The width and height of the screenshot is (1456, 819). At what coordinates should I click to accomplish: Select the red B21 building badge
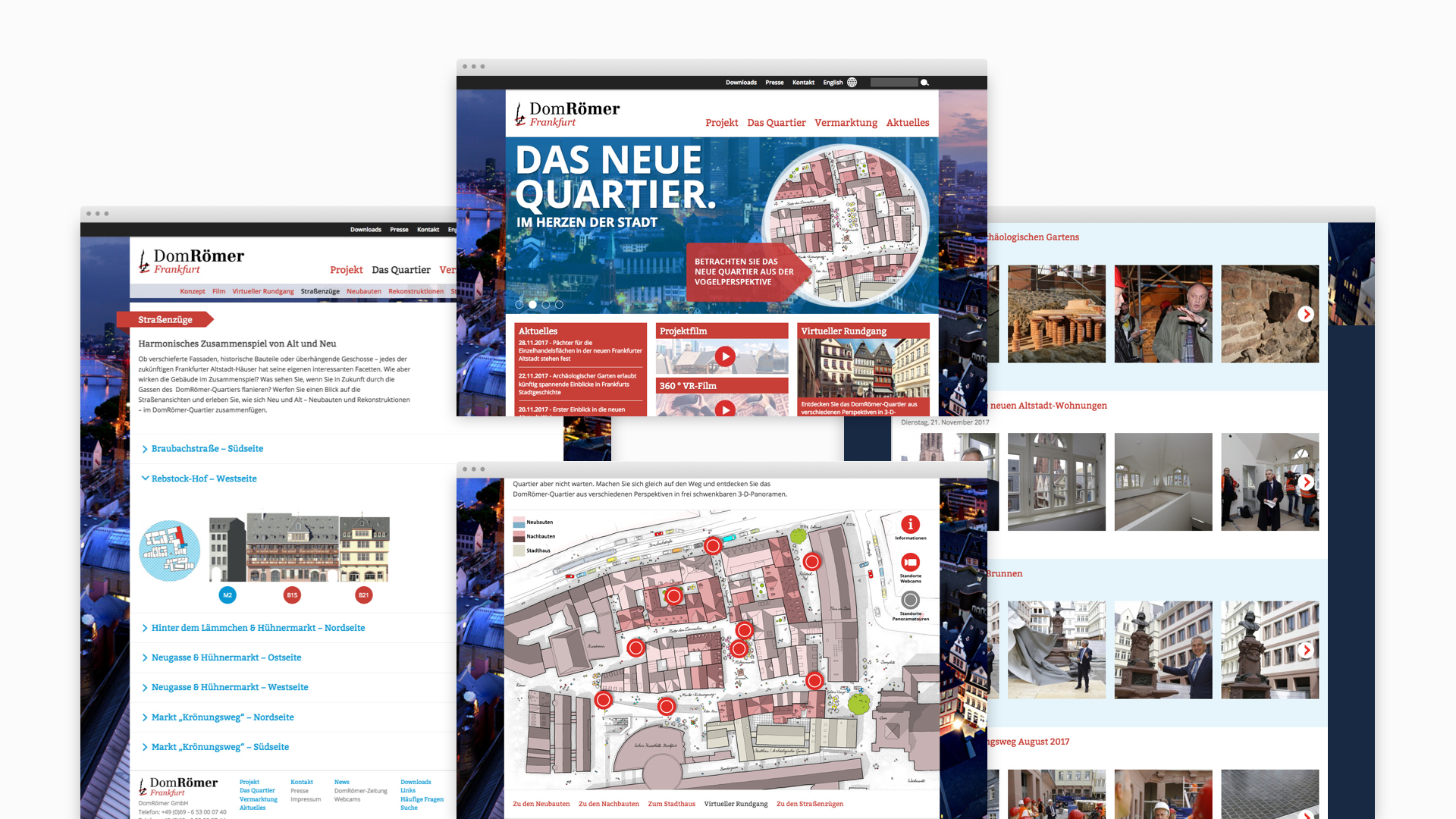364,595
